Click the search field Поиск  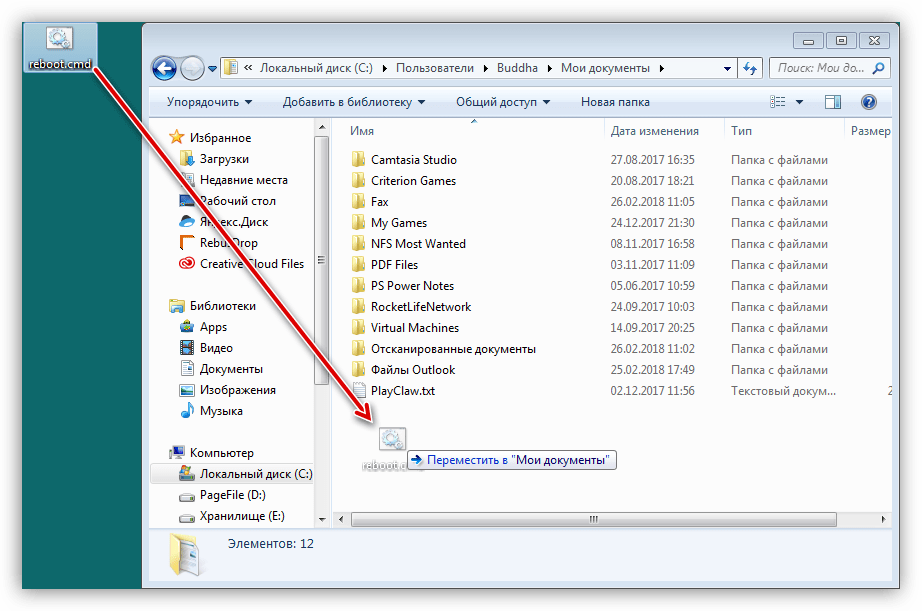click(820, 68)
